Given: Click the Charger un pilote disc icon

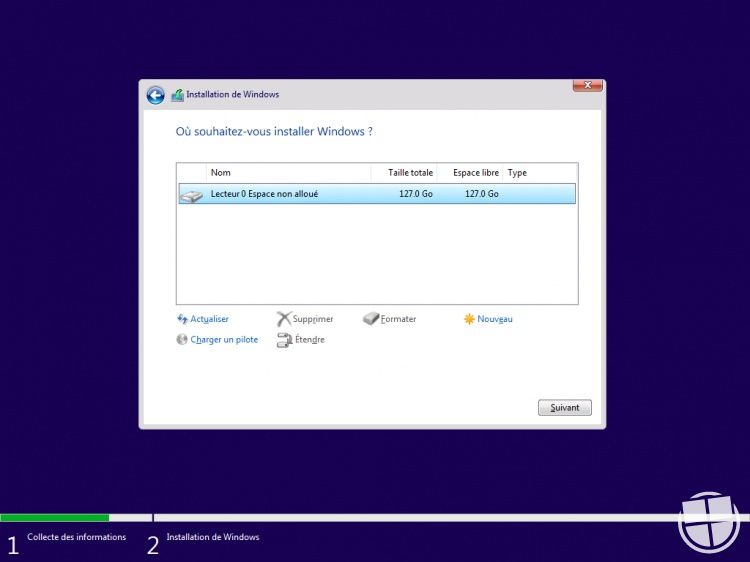Looking at the screenshot, I should (182, 340).
